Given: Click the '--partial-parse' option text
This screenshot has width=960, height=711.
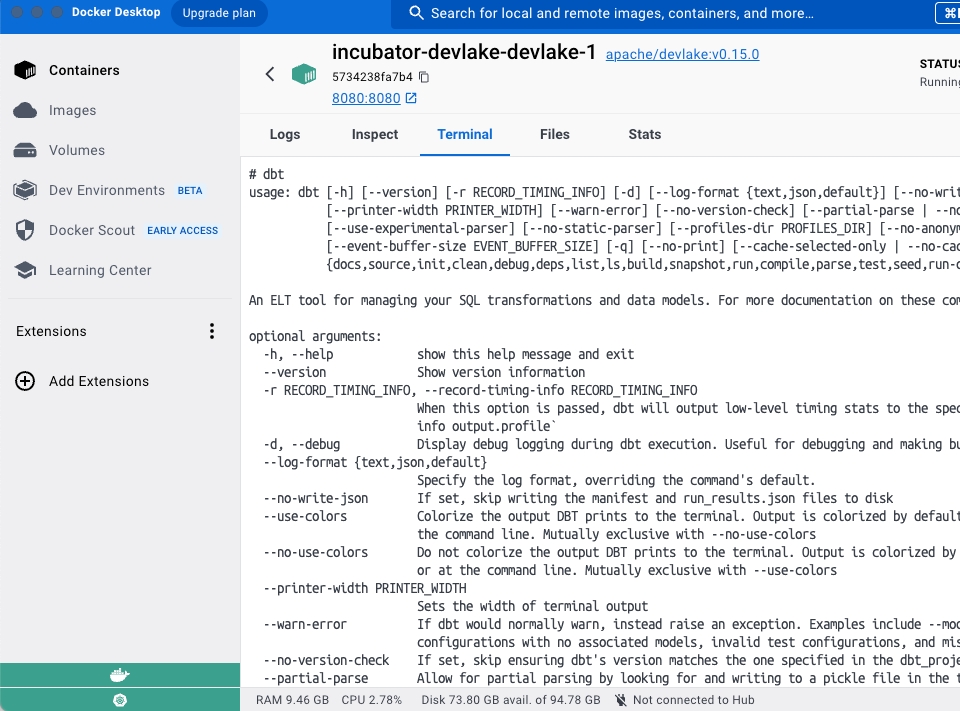Looking at the screenshot, I should pos(316,678).
